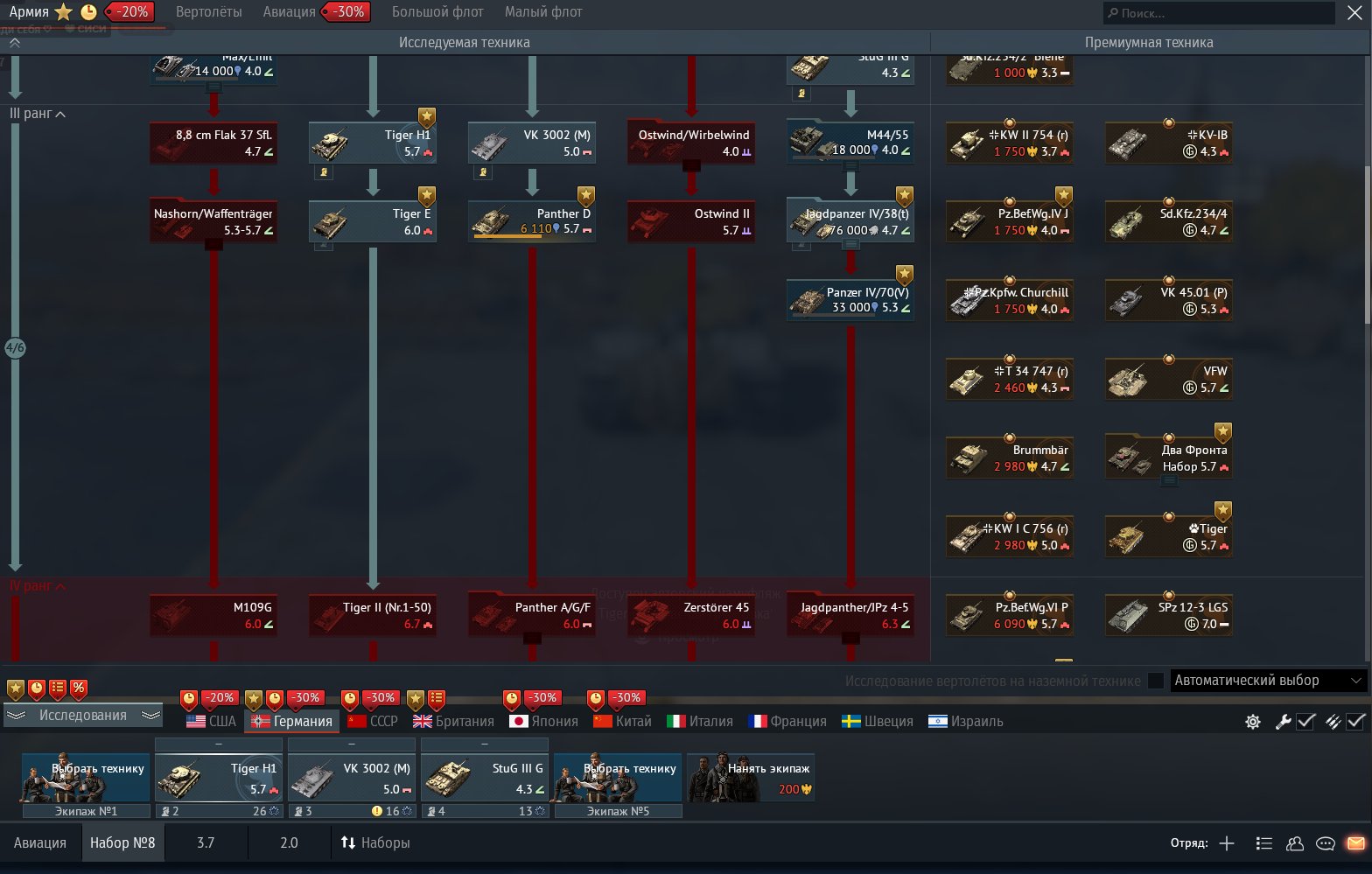Click the Нанять экипаж button
The image size is (1372, 874).
(751, 778)
